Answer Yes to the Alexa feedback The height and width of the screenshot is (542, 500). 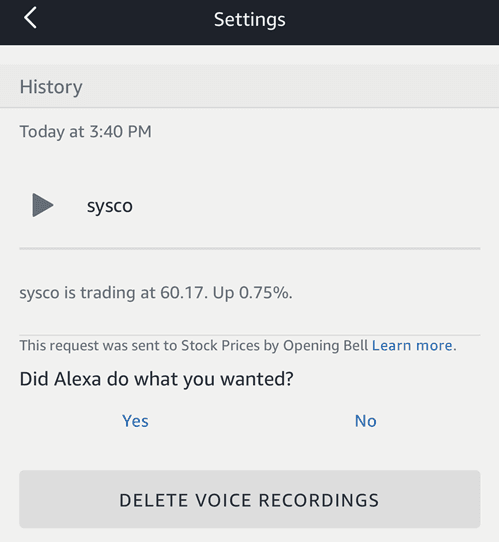point(135,421)
